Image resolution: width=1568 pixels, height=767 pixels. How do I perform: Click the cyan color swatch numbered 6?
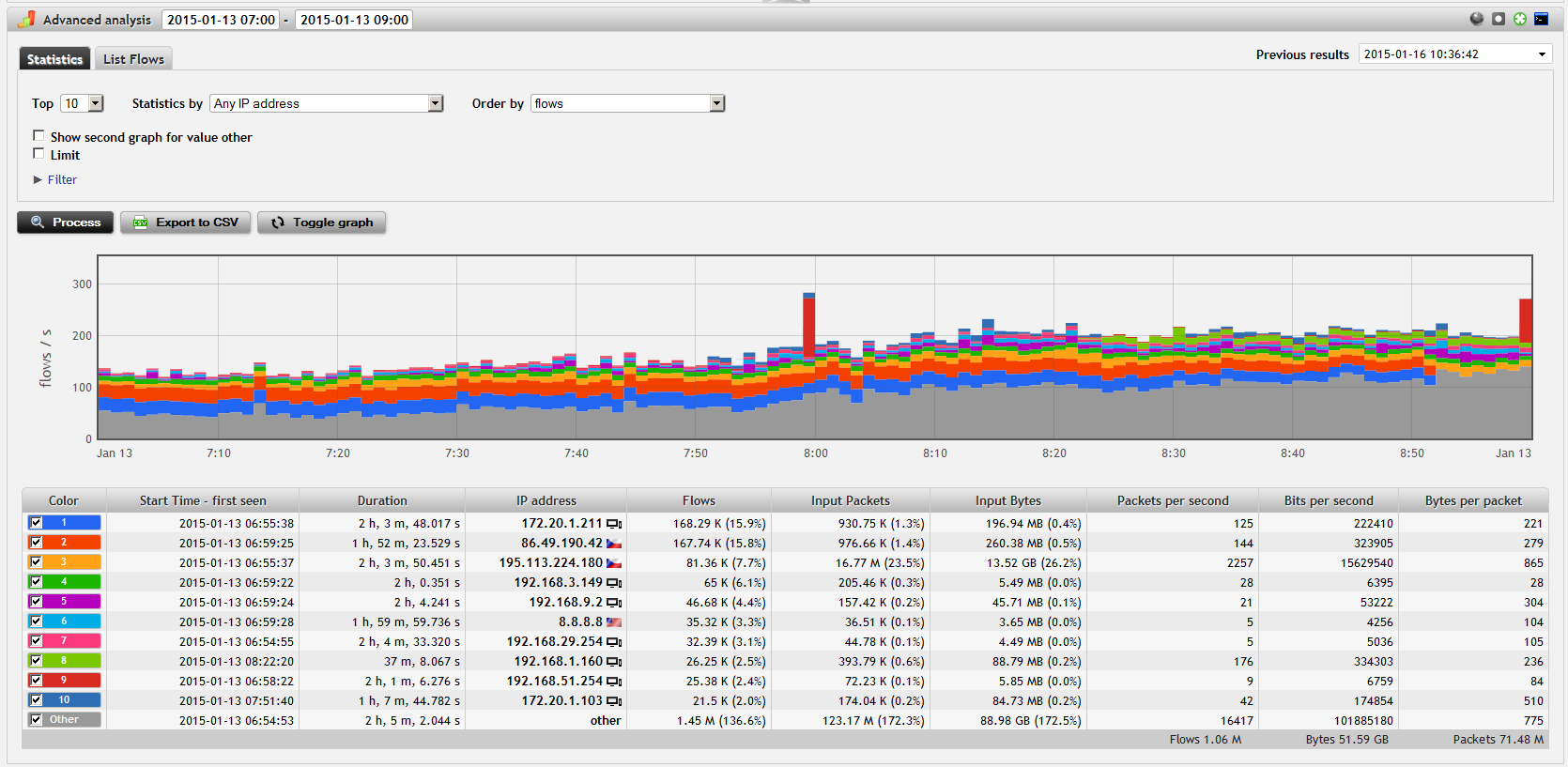(64, 621)
